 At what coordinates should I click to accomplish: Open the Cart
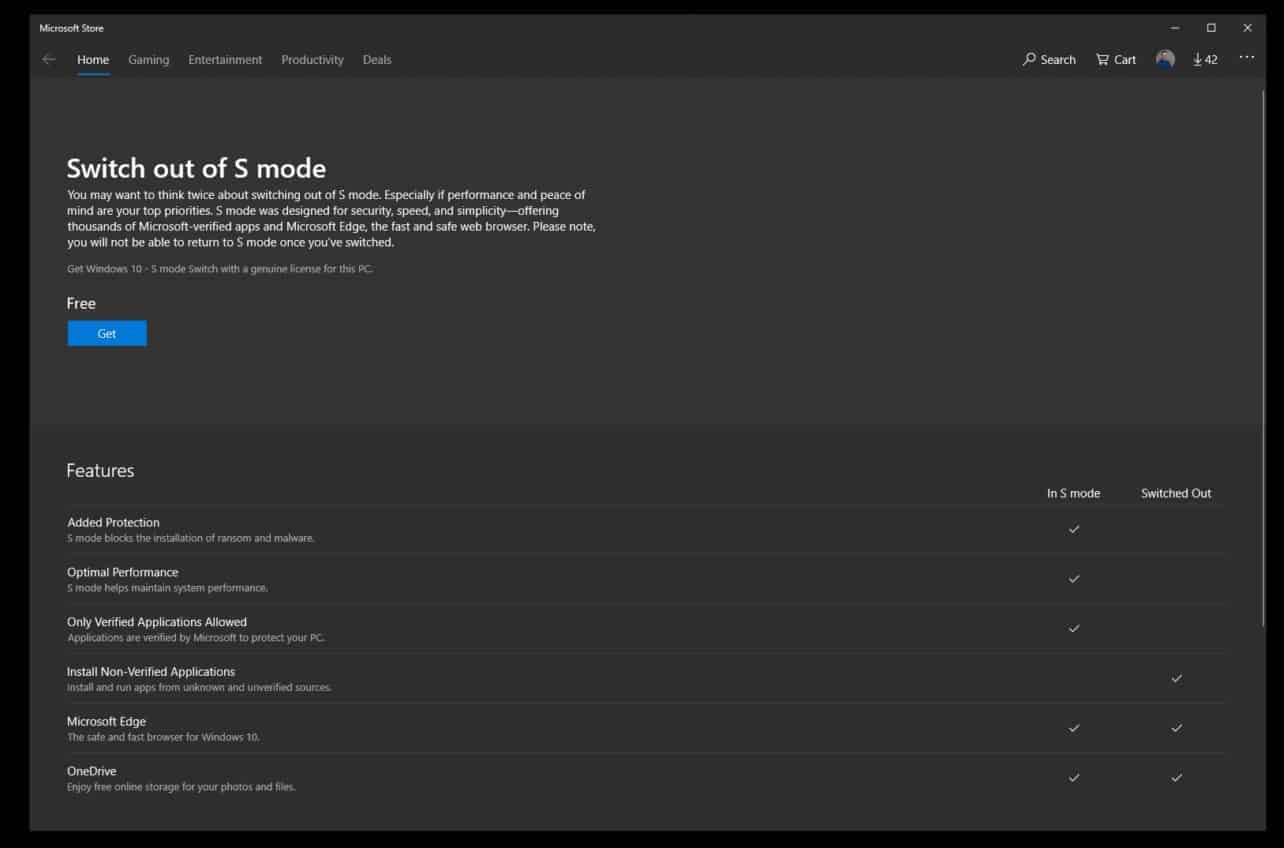pyautogui.click(x=1116, y=60)
